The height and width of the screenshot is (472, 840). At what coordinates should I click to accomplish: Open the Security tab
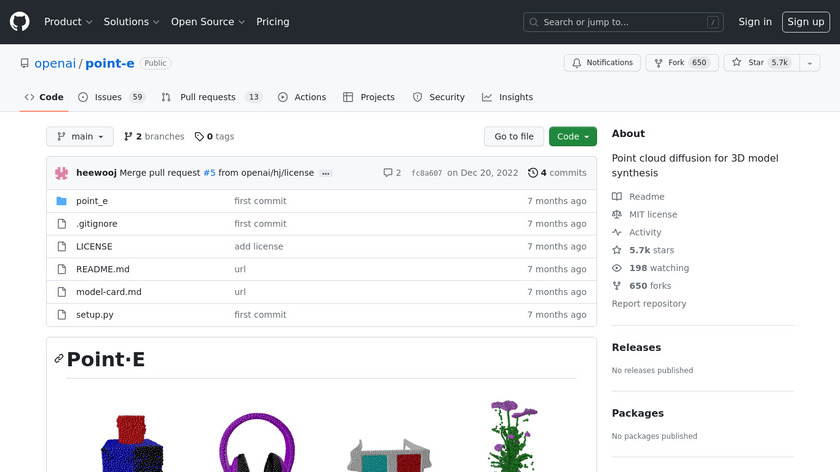[x=438, y=97]
